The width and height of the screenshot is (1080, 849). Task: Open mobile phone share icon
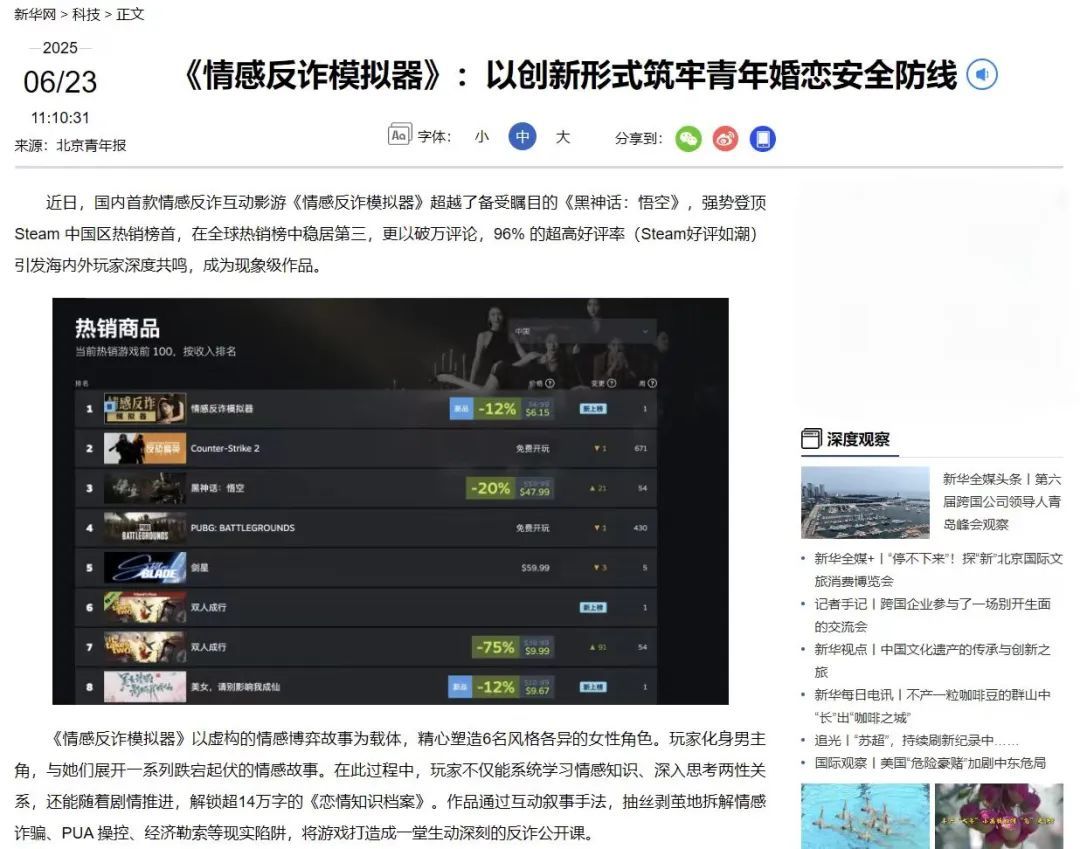point(762,139)
